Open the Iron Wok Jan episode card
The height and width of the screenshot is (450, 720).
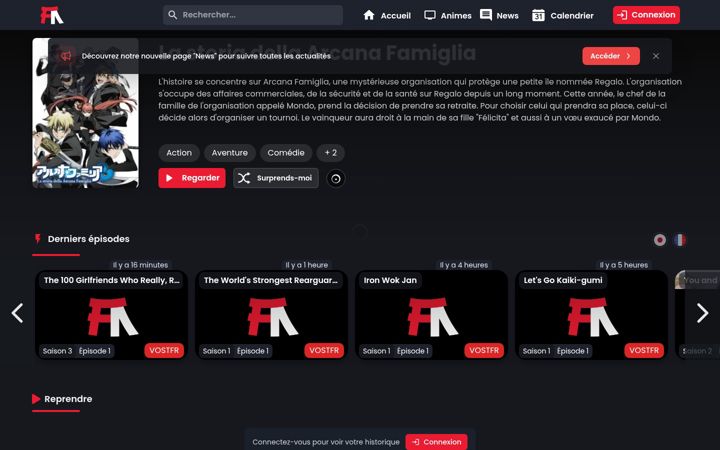click(x=431, y=315)
